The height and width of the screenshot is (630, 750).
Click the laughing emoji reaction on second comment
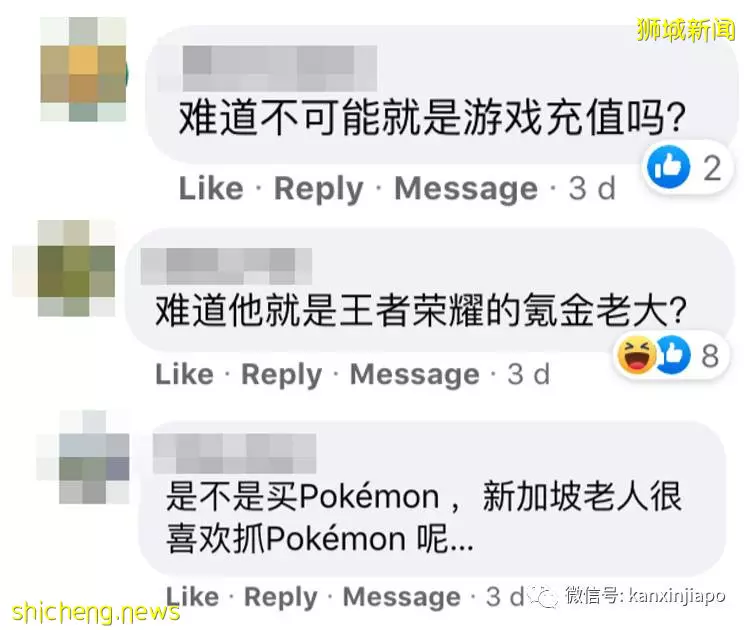click(637, 354)
